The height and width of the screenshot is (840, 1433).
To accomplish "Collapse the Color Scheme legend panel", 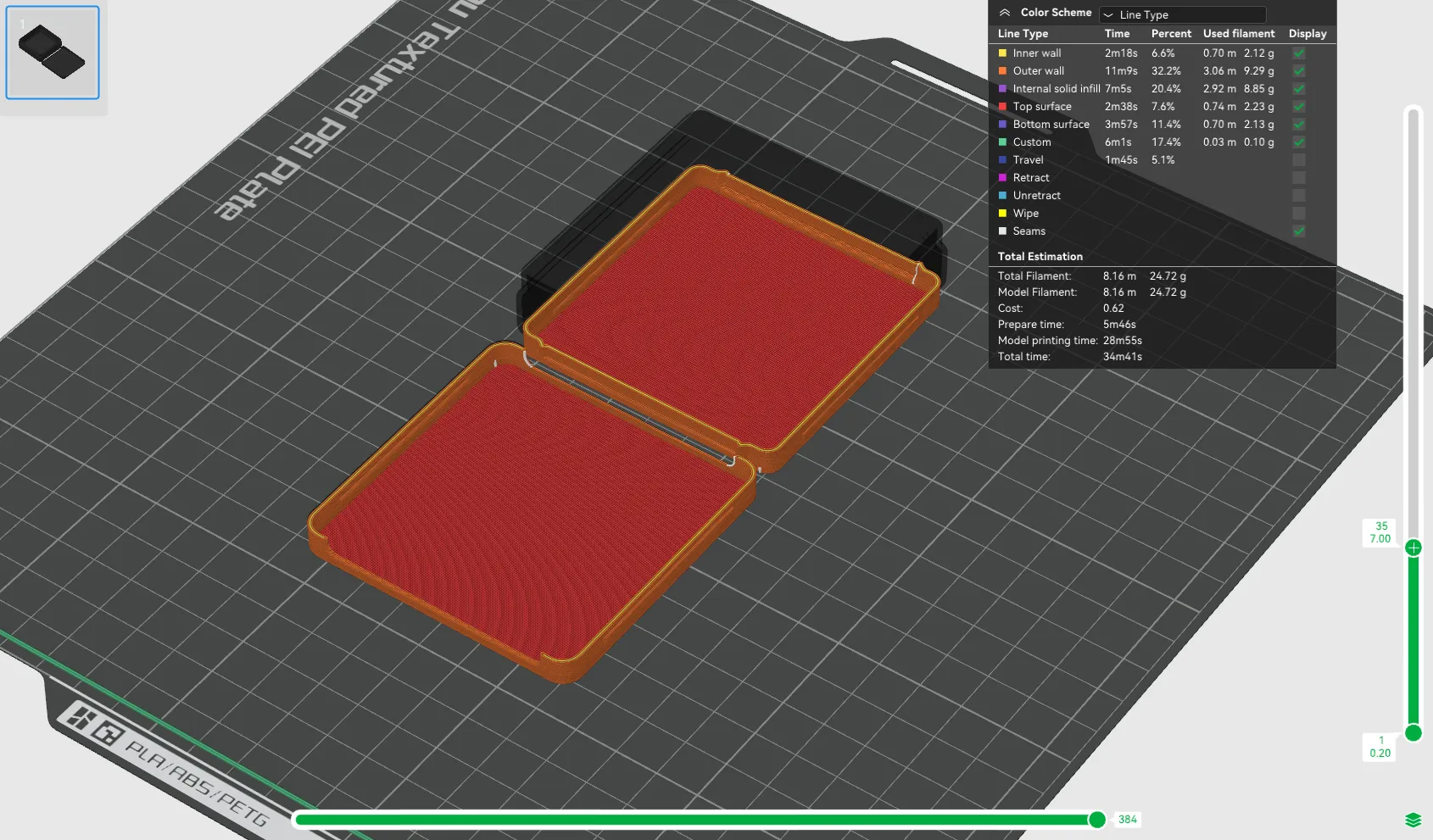I will click(x=1005, y=13).
